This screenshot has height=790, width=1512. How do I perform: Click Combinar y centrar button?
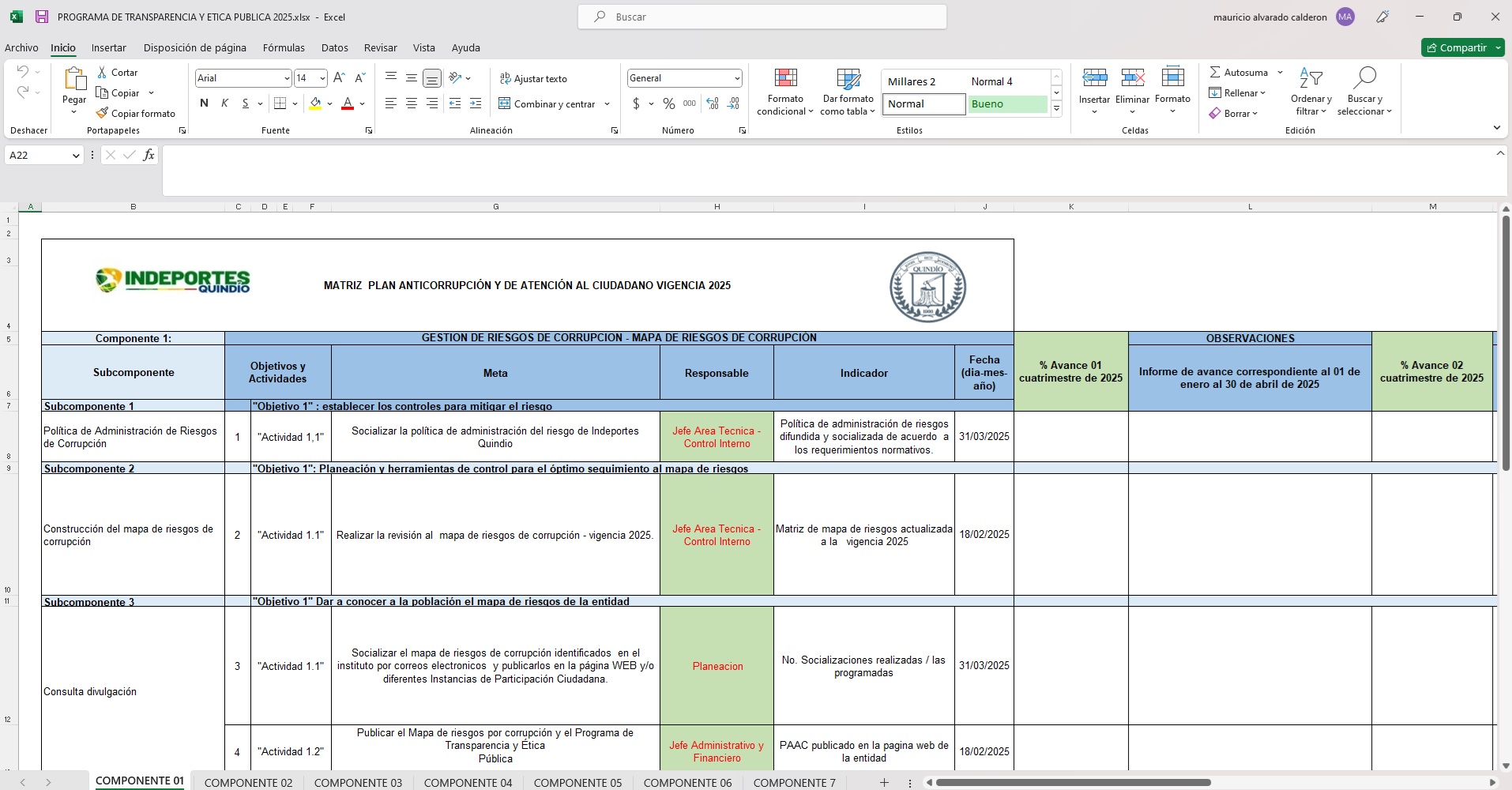[x=547, y=103]
